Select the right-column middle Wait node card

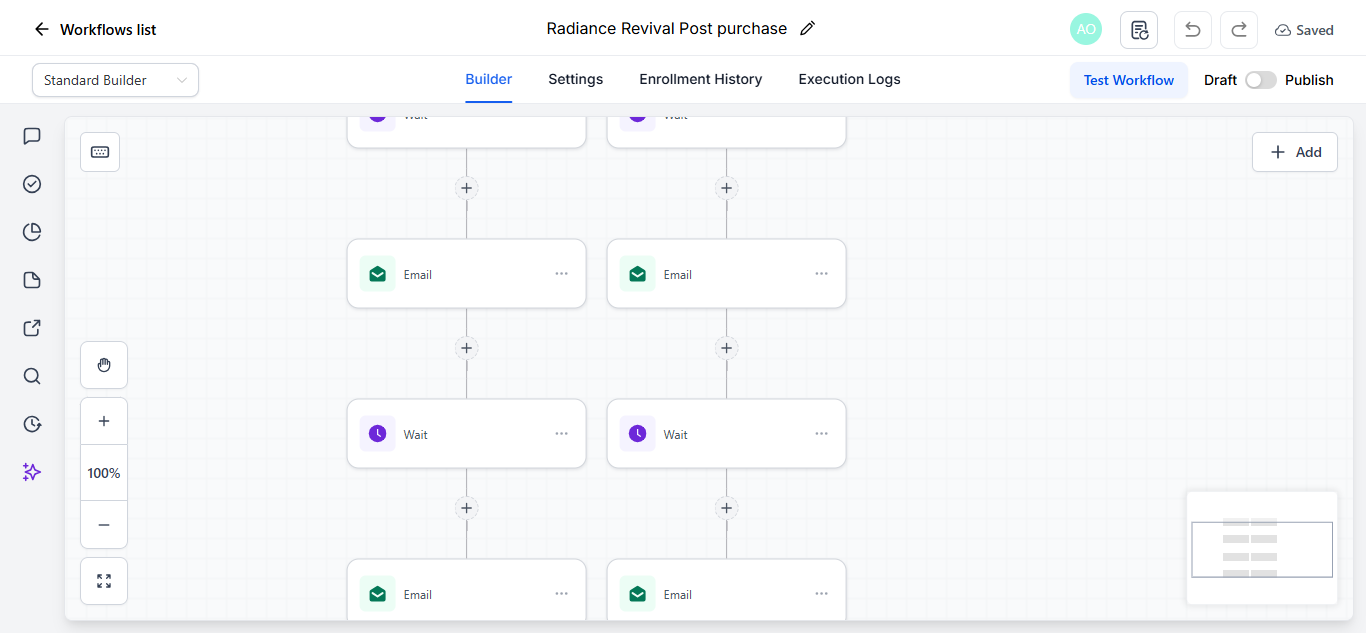(727, 434)
